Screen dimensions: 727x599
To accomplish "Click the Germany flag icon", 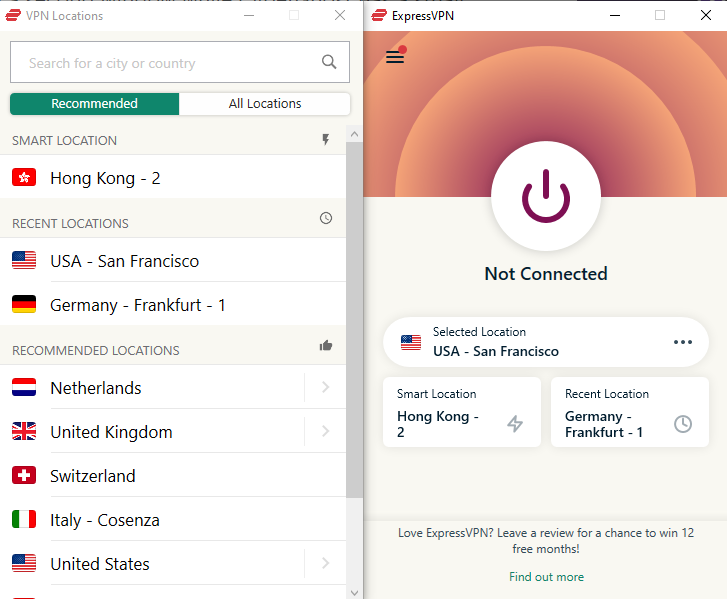I will coord(24,304).
